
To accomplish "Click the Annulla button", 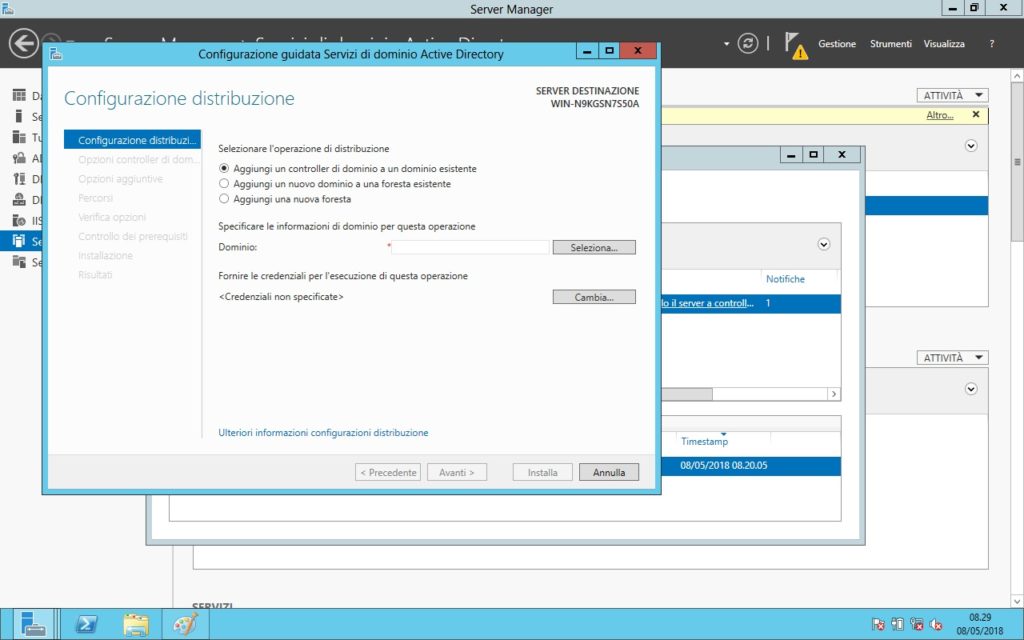I will (x=609, y=472).
